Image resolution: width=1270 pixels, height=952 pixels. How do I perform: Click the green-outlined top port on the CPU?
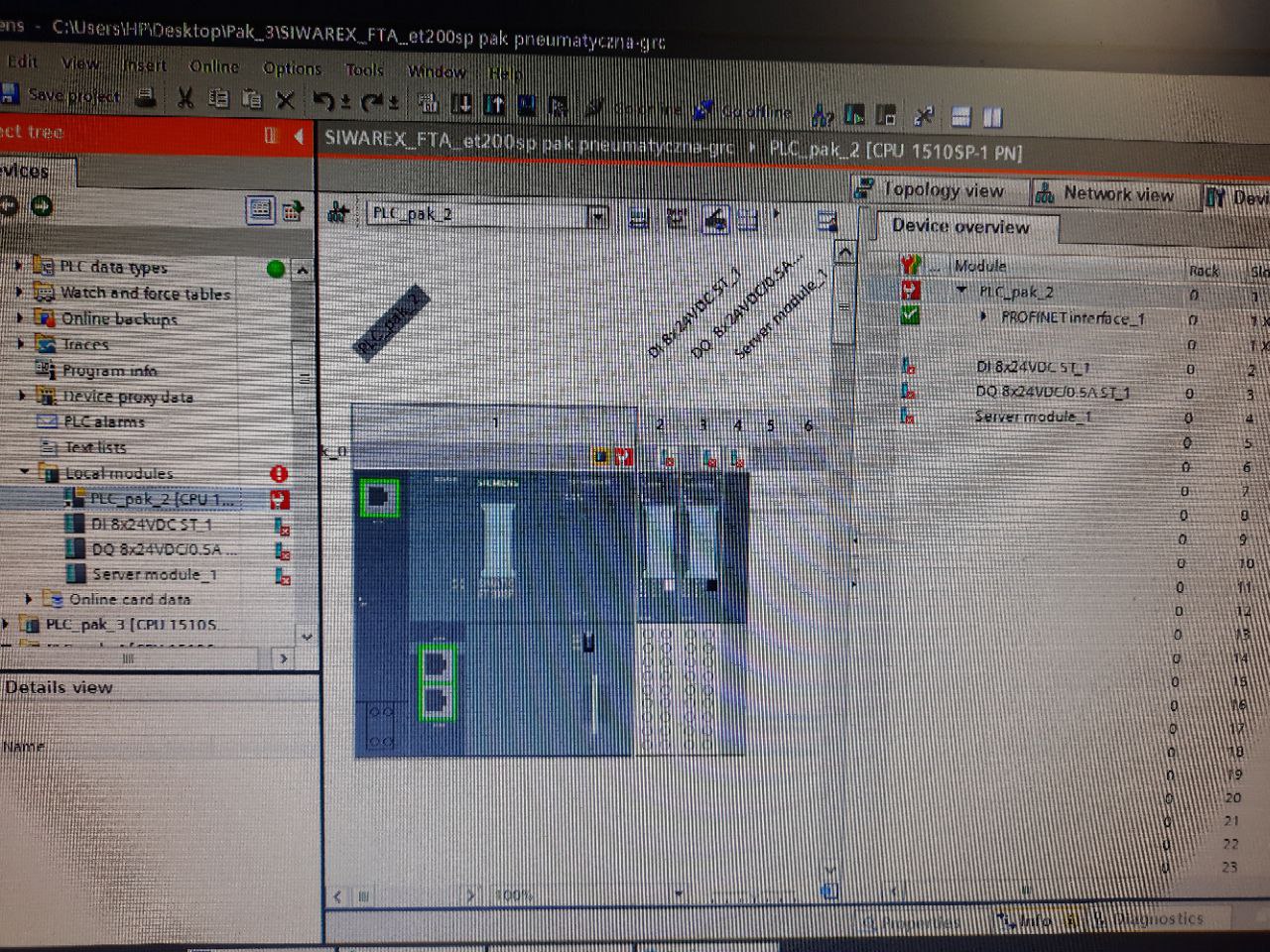[x=378, y=498]
